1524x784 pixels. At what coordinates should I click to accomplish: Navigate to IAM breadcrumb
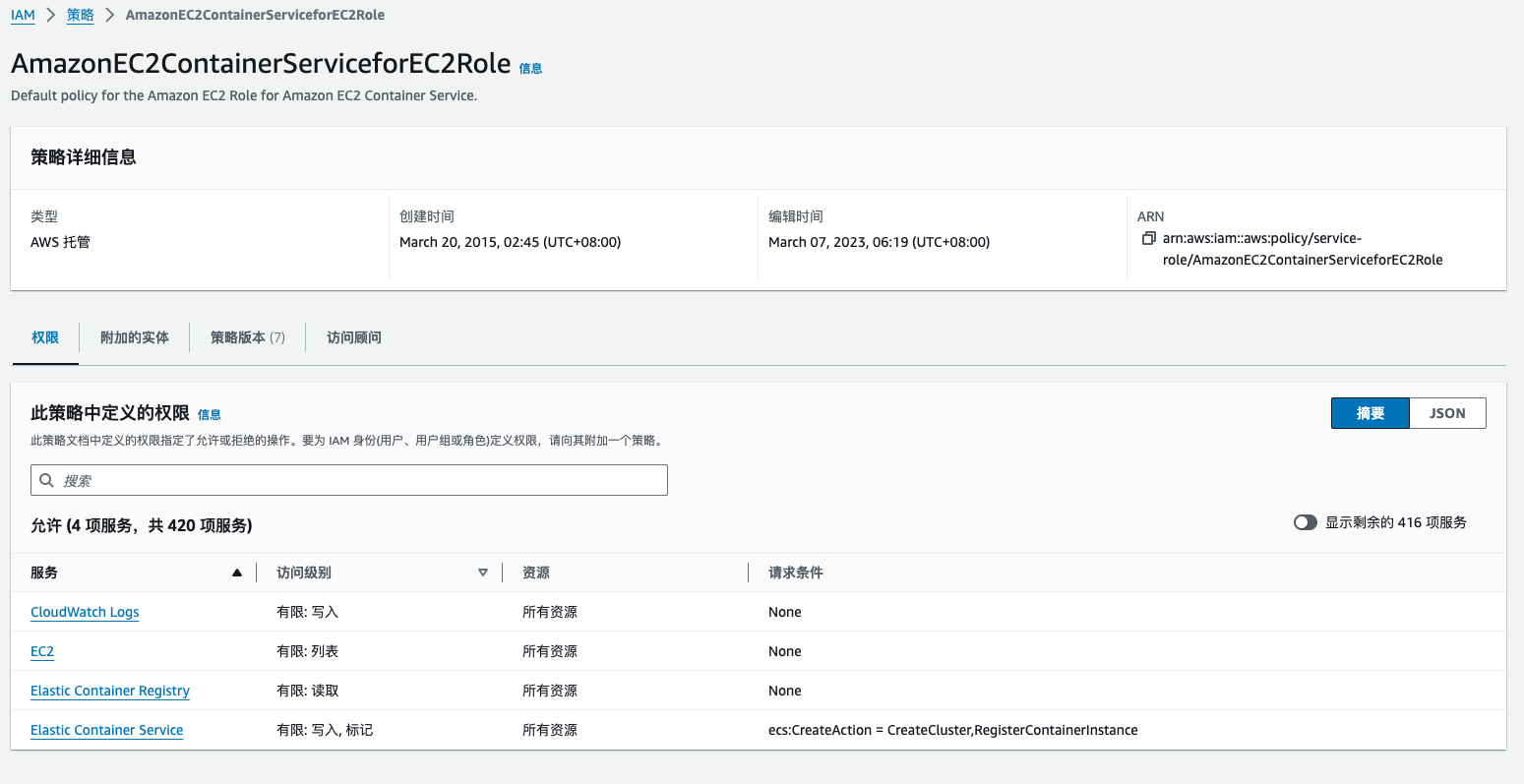click(x=23, y=15)
